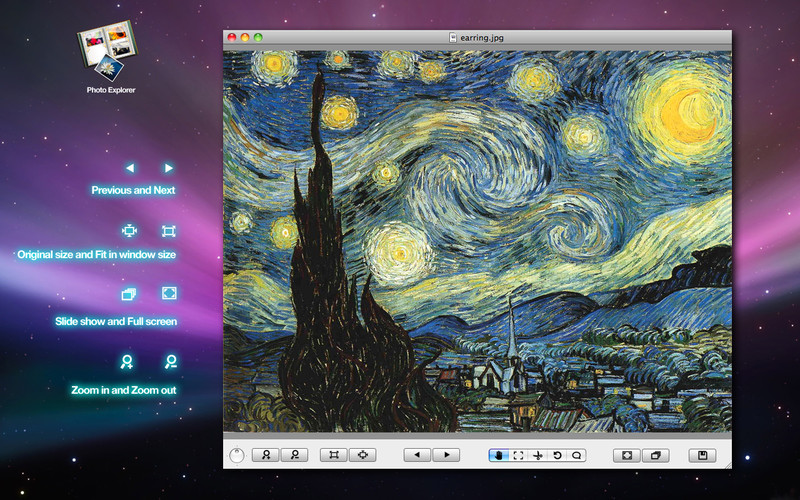The height and width of the screenshot is (500, 800).
Task: Fit image in window using toolbar button
Action: (x=334, y=455)
